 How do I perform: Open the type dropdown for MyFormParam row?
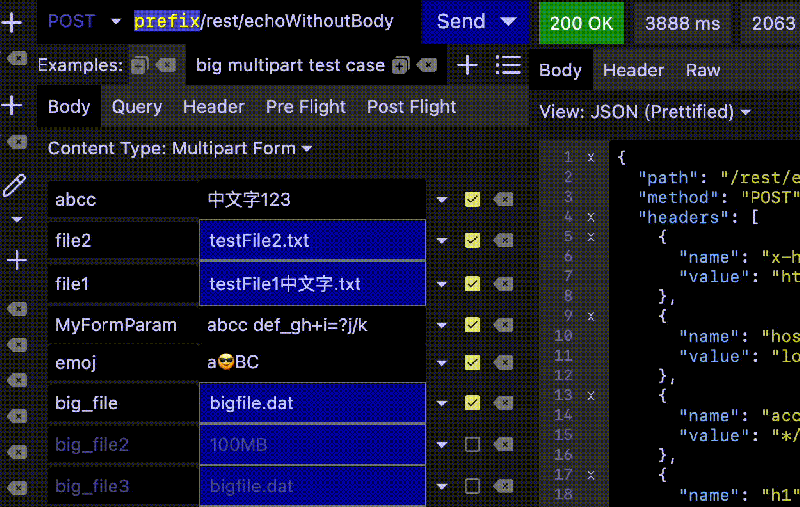tap(442, 325)
